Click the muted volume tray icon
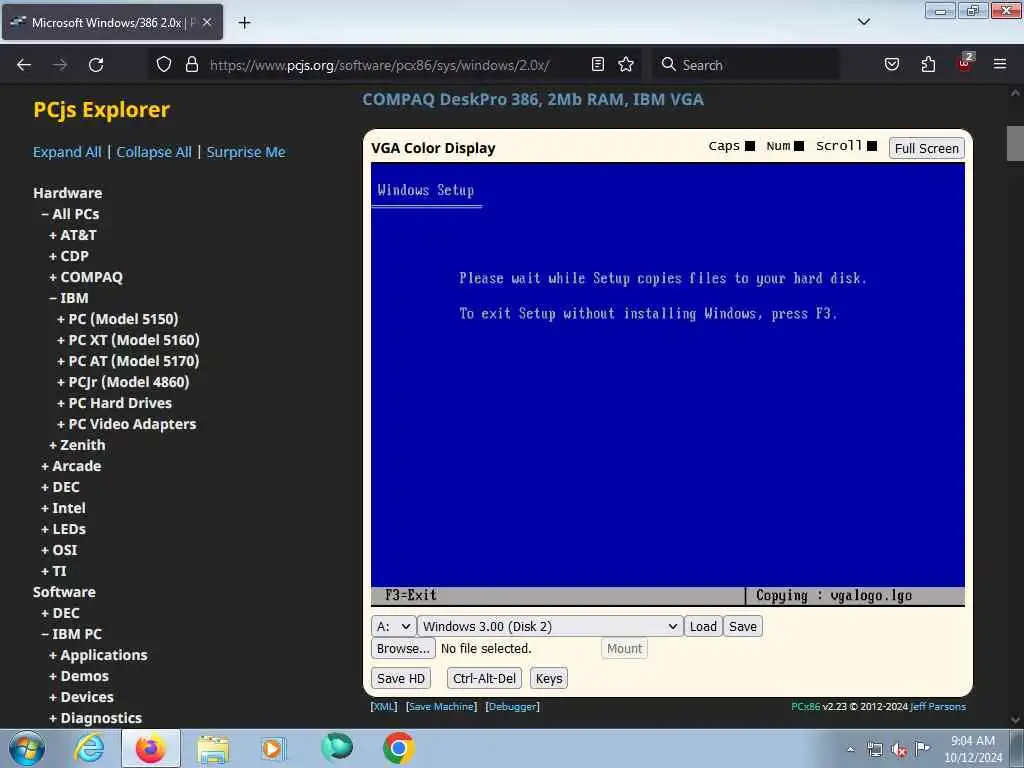The image size is (1024, 768). pyautogui.click(x=899, y=750)
